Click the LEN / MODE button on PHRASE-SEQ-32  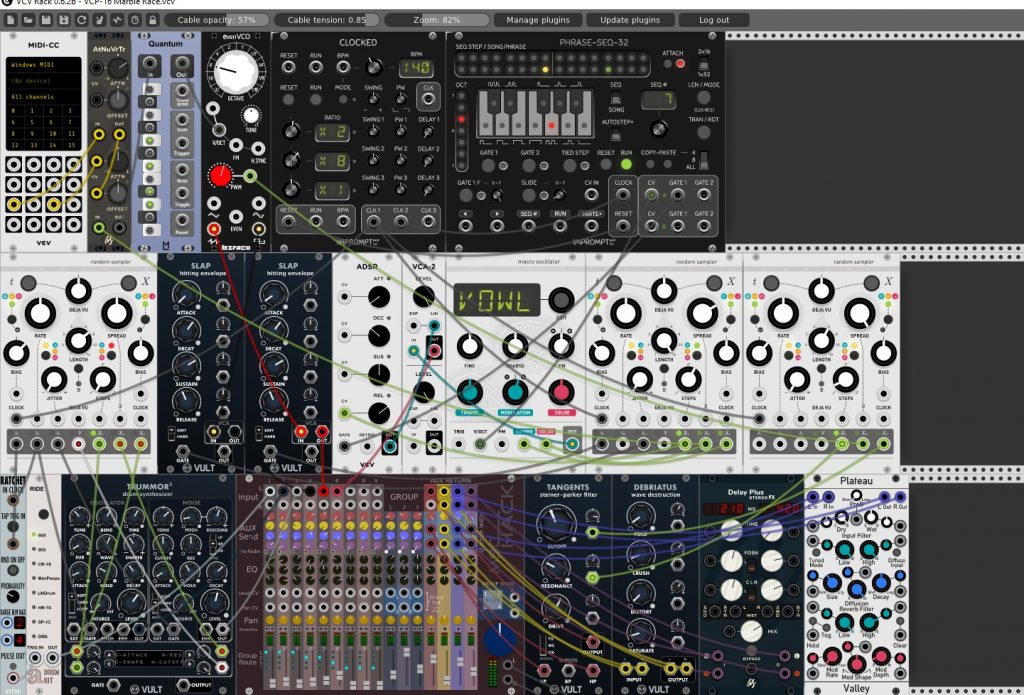pos(703,99)
